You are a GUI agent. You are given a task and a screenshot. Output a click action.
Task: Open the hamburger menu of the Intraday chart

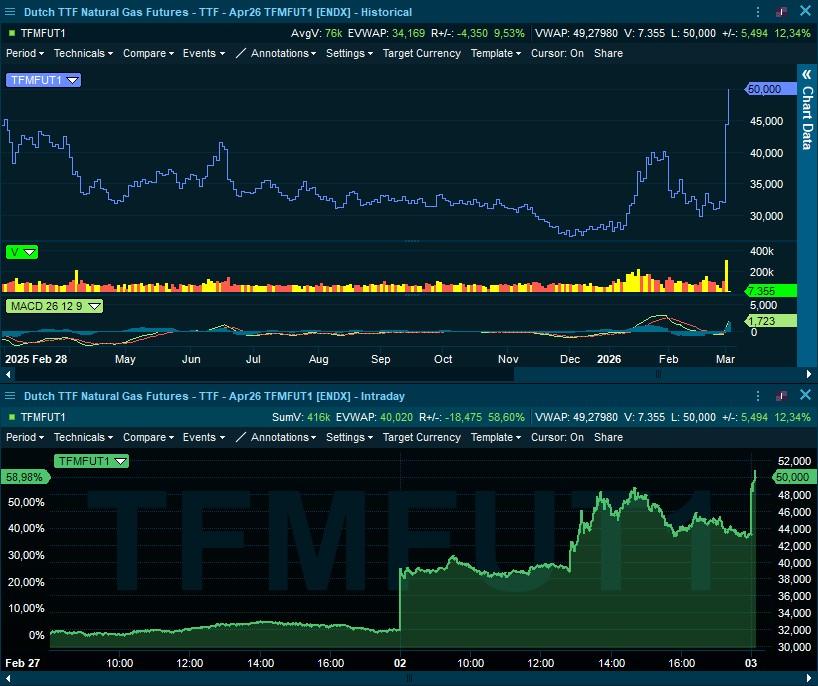[10, 396]
